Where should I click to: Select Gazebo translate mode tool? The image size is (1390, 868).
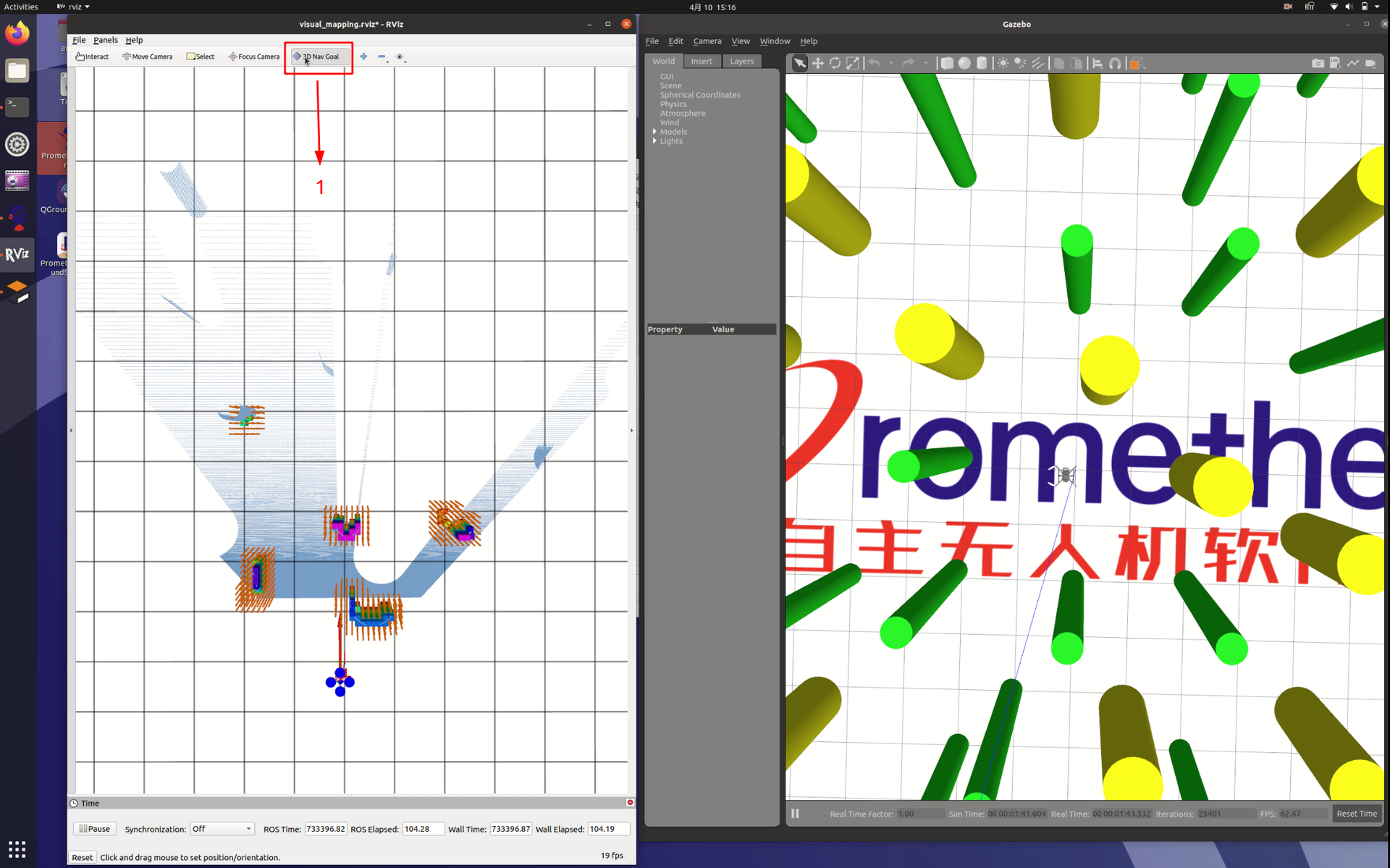817,64
